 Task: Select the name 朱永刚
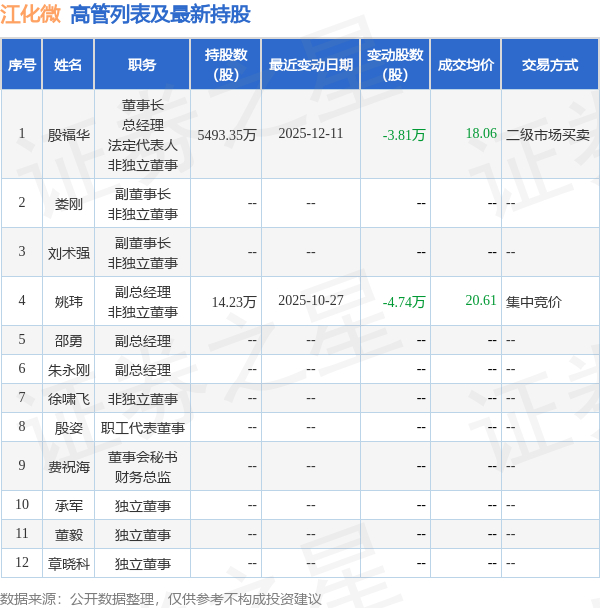[69, 370]
